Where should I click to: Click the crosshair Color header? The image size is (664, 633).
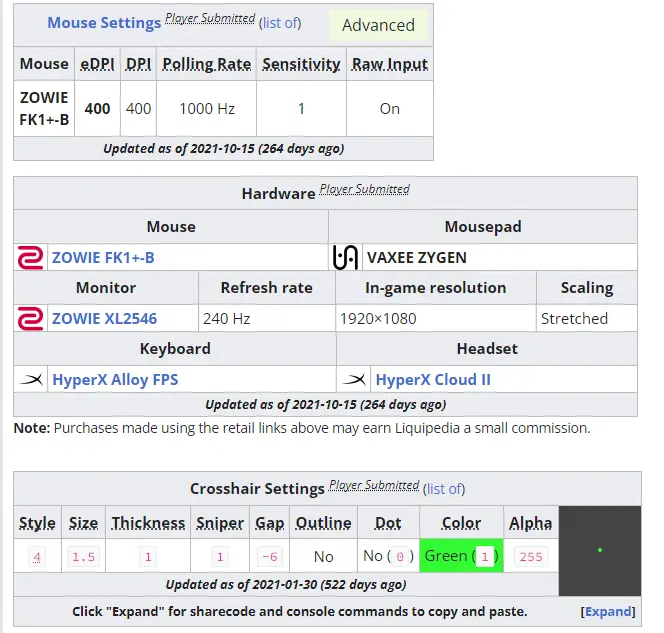click(461, 523)
